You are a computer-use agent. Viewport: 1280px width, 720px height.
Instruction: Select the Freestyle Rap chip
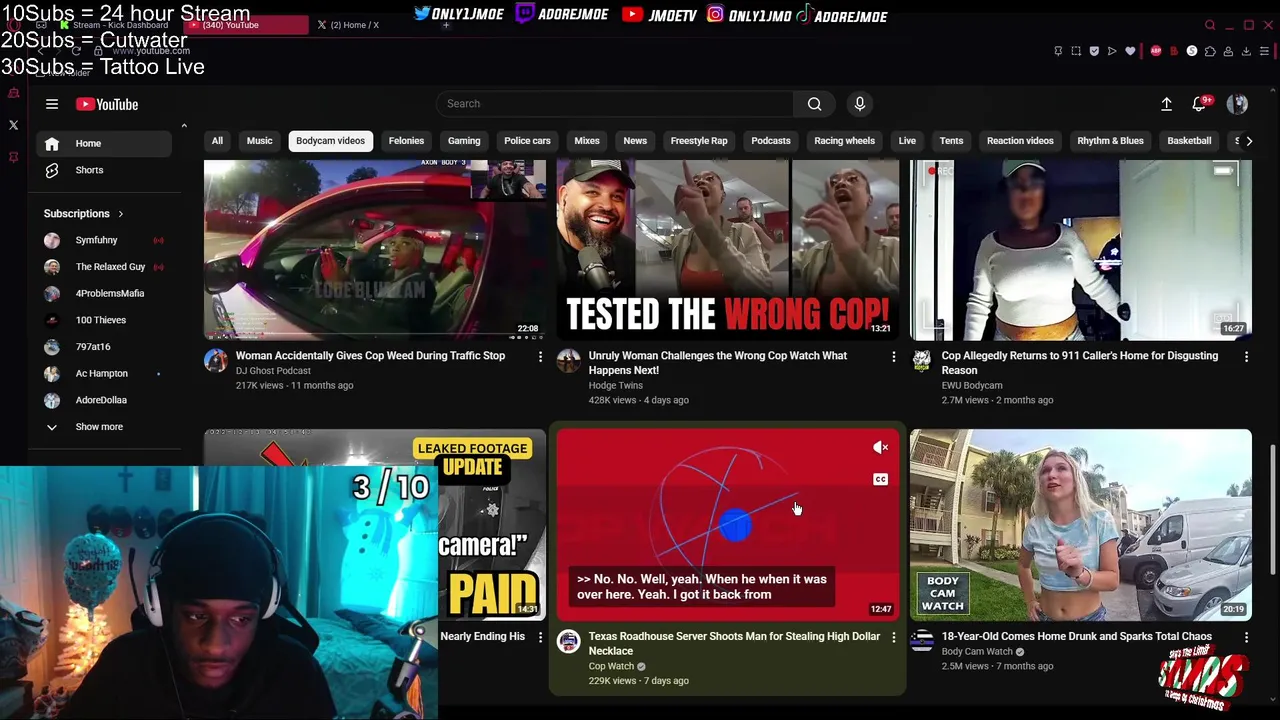(699, 141)
